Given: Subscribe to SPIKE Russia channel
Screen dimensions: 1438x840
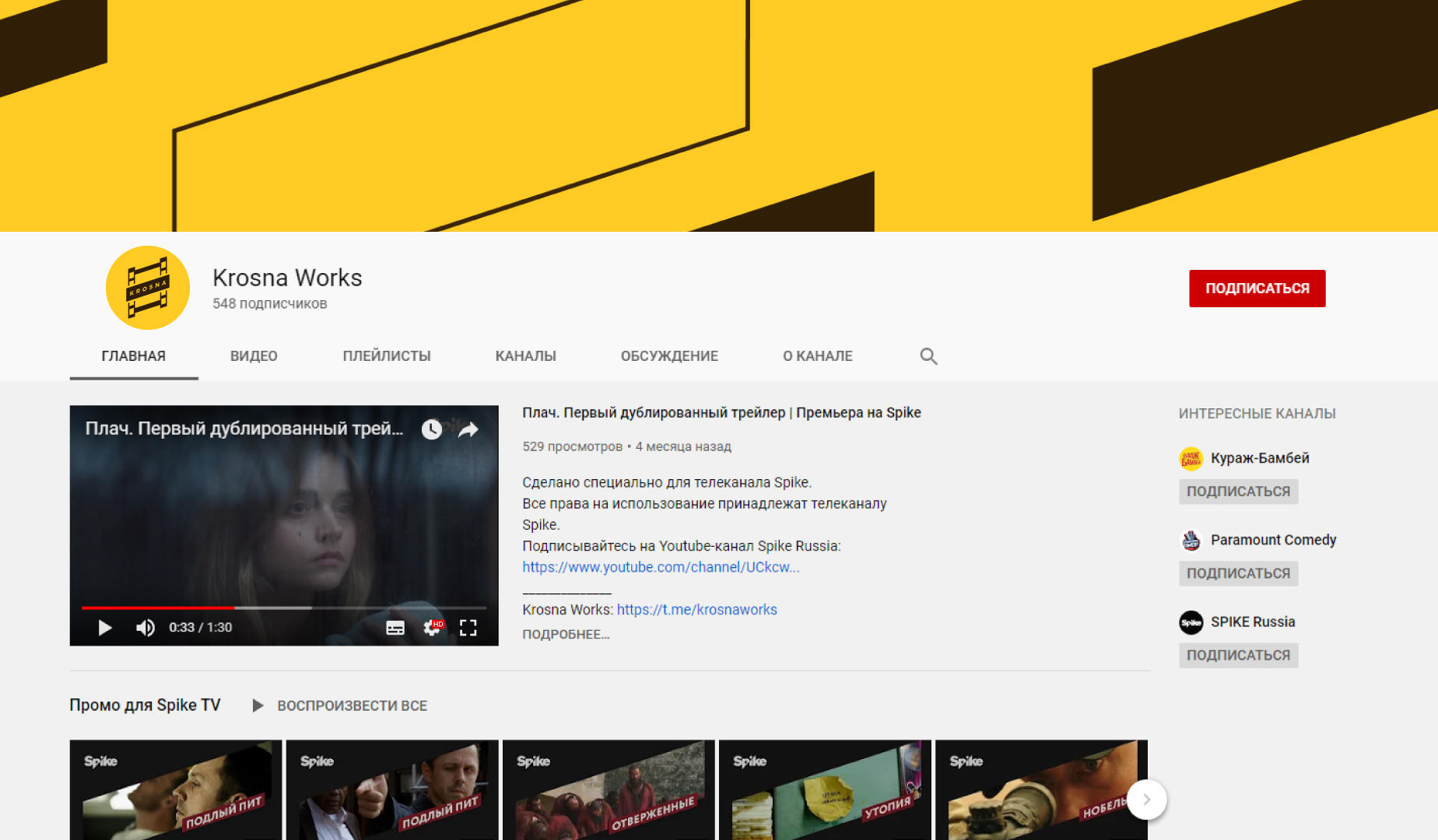Looking at the screenshot, I should coord(1239,655).
